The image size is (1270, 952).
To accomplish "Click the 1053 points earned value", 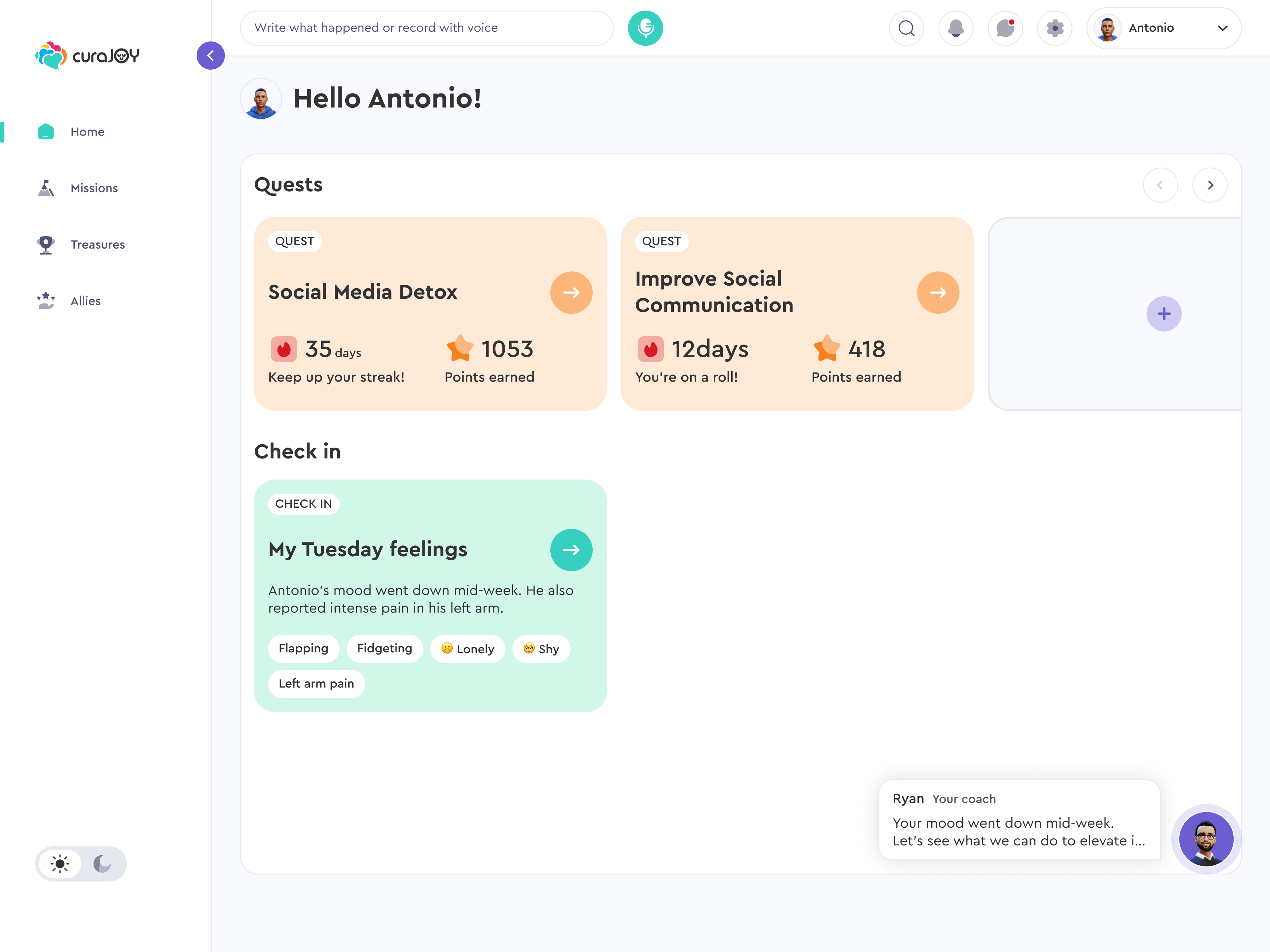I will pos(507,349).
